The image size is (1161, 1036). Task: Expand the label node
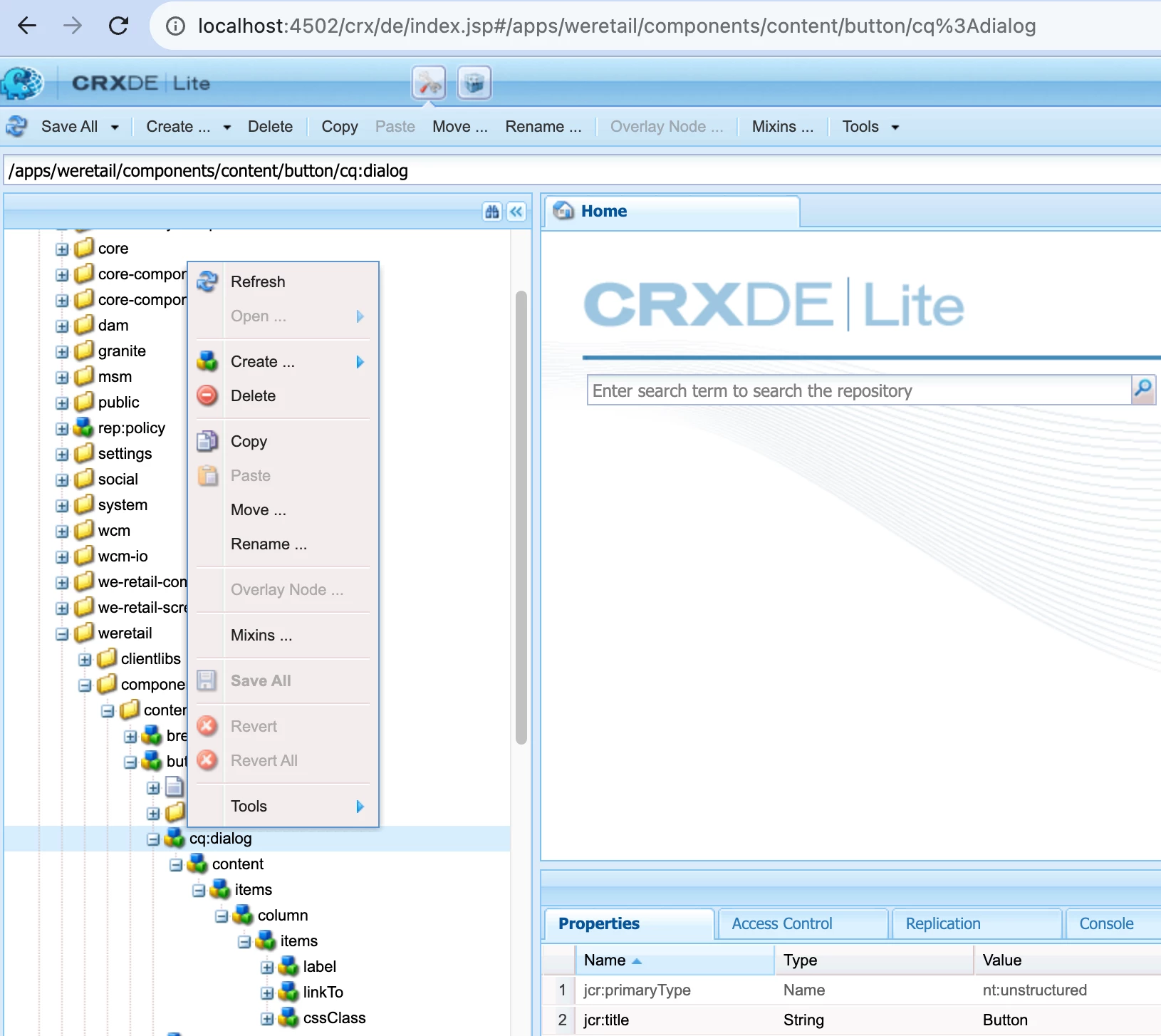(267, 968)
